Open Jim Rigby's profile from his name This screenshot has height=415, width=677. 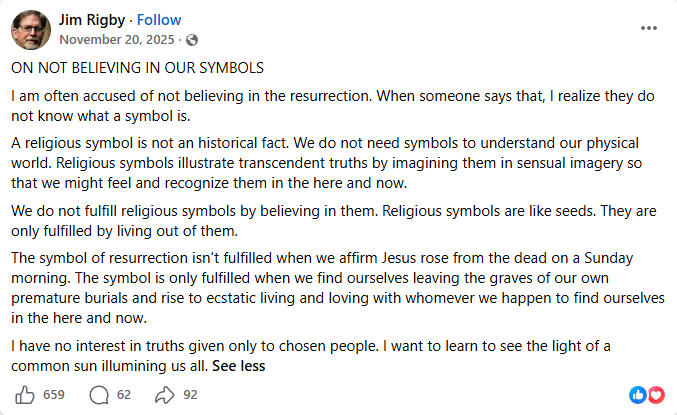coord(92,20)
